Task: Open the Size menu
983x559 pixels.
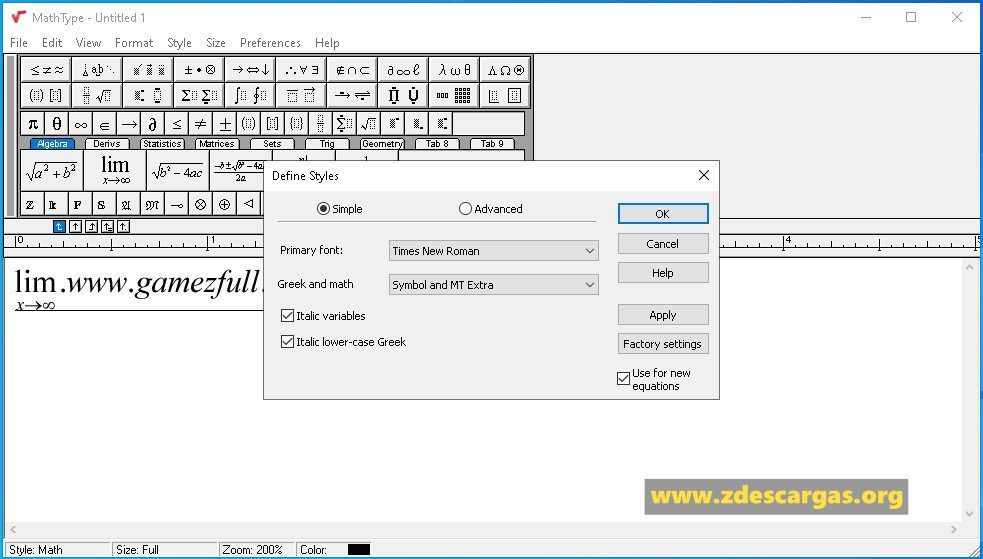Action: pos(216,43)
